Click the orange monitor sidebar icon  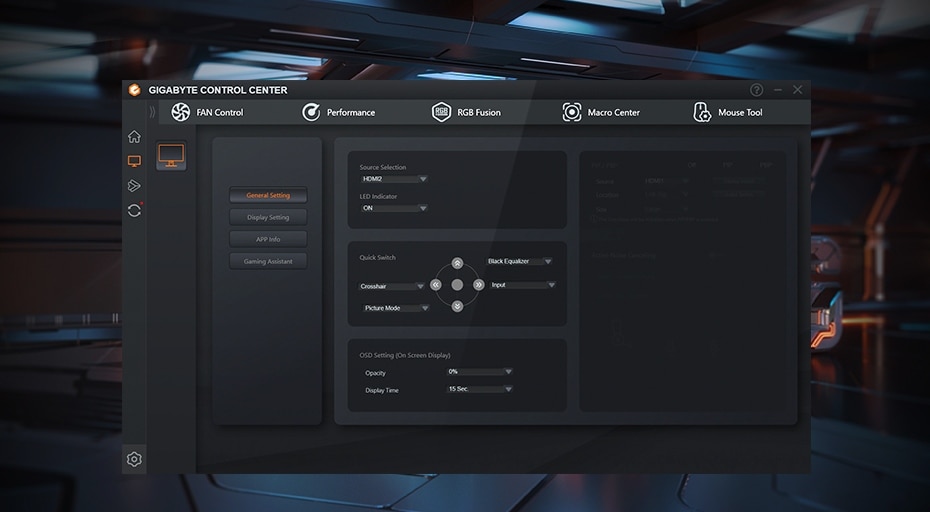click(x=134, y=161)
